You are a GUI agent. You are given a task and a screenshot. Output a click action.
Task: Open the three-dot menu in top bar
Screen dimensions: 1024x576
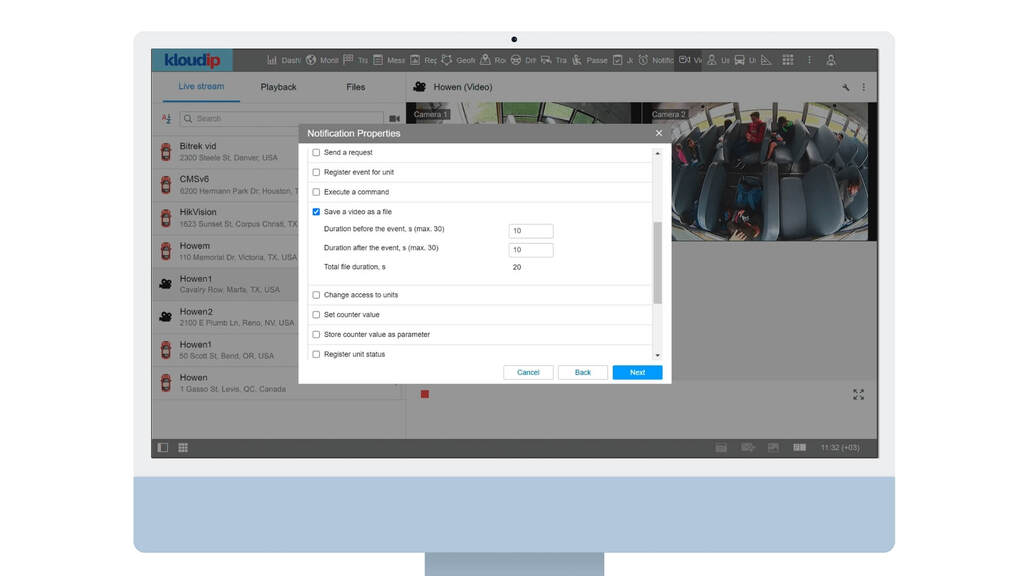[809, 60]
